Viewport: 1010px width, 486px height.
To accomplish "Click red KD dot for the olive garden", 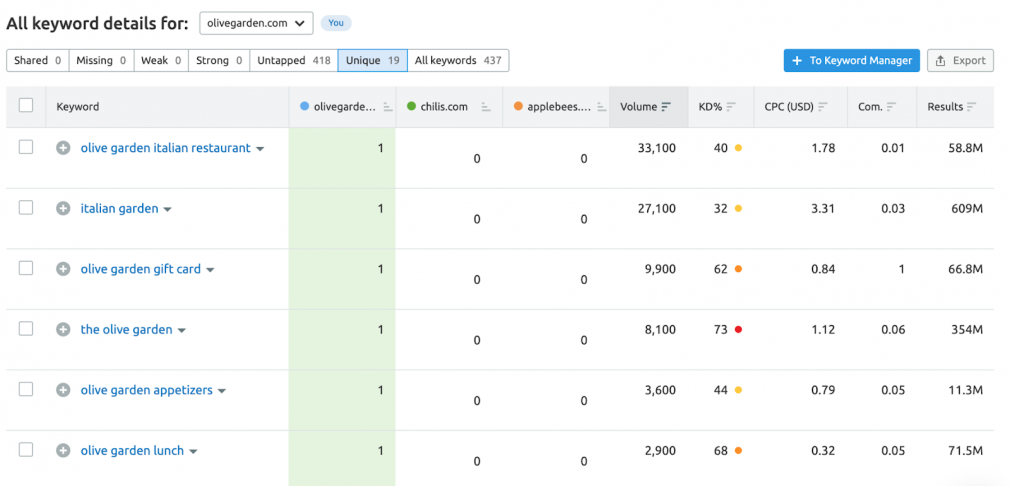I will 738,330.
